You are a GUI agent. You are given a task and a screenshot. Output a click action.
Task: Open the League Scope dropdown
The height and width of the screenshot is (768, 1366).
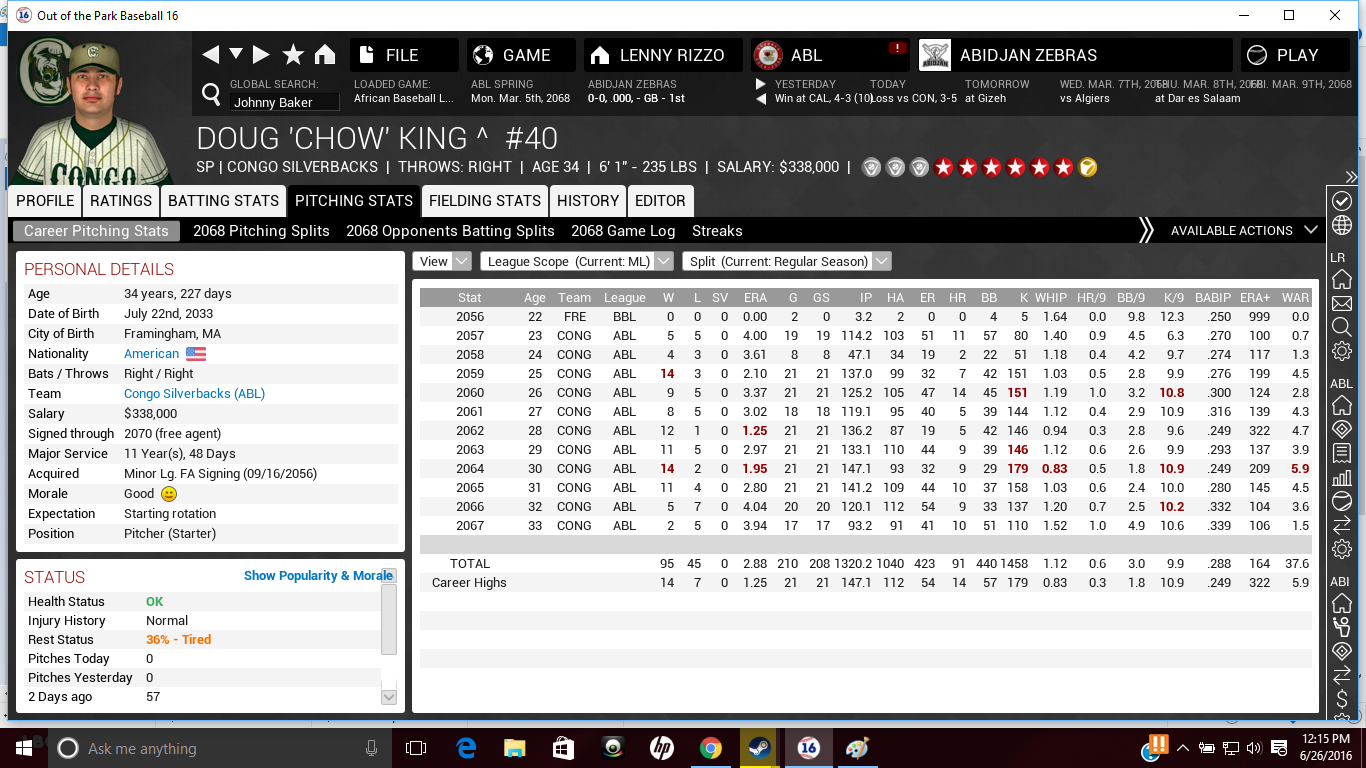pos(577,261)
